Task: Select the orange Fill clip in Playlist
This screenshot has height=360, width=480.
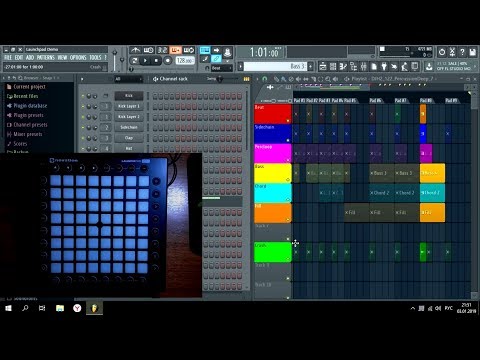Action: click(432, 212)
